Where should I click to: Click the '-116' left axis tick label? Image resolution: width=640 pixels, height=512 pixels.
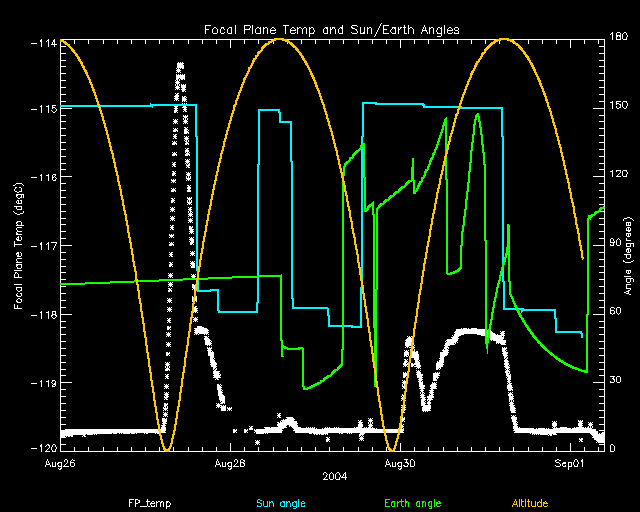(44, 177)
